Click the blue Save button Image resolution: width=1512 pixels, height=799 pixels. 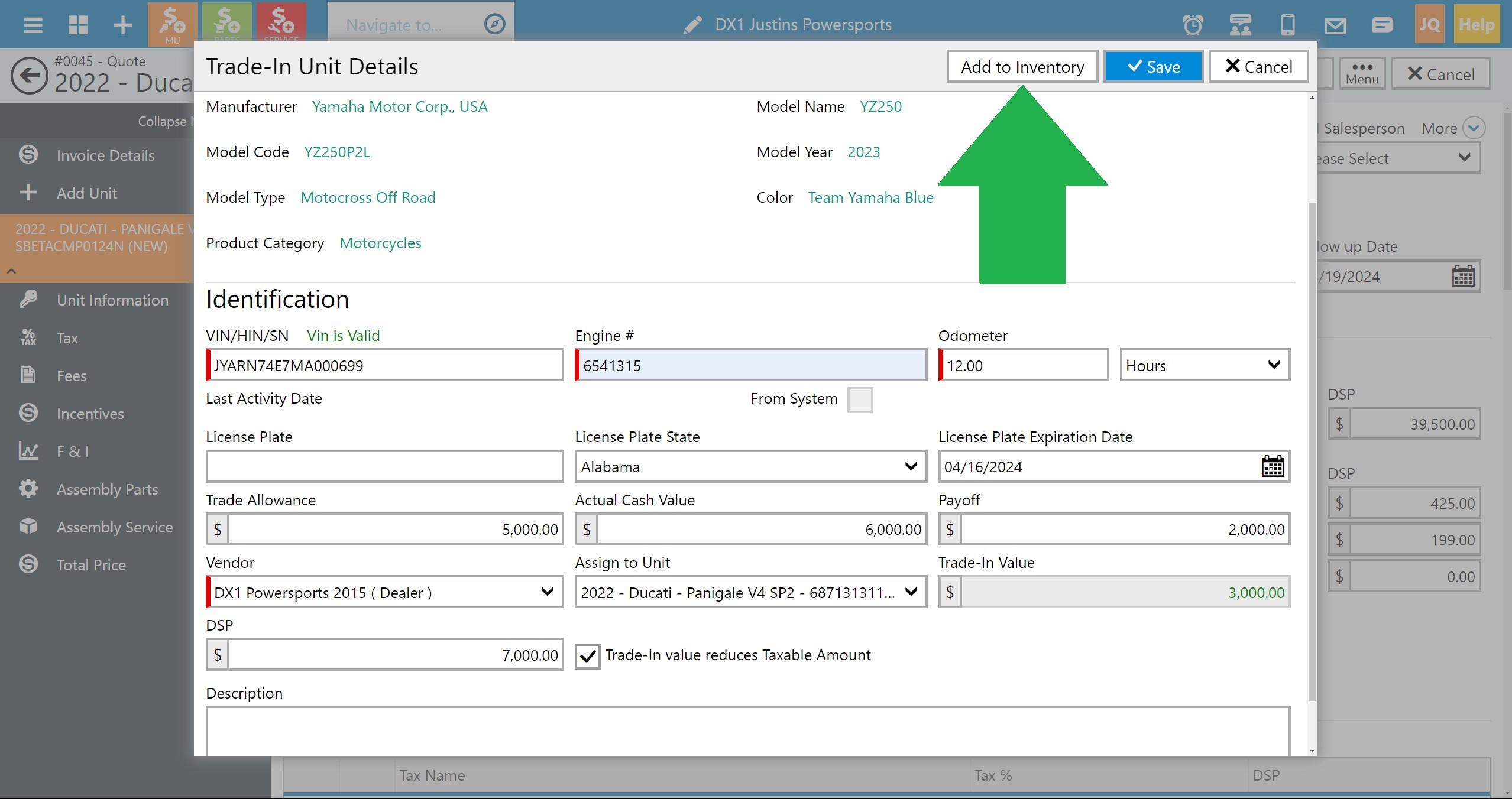point(1153,67)
